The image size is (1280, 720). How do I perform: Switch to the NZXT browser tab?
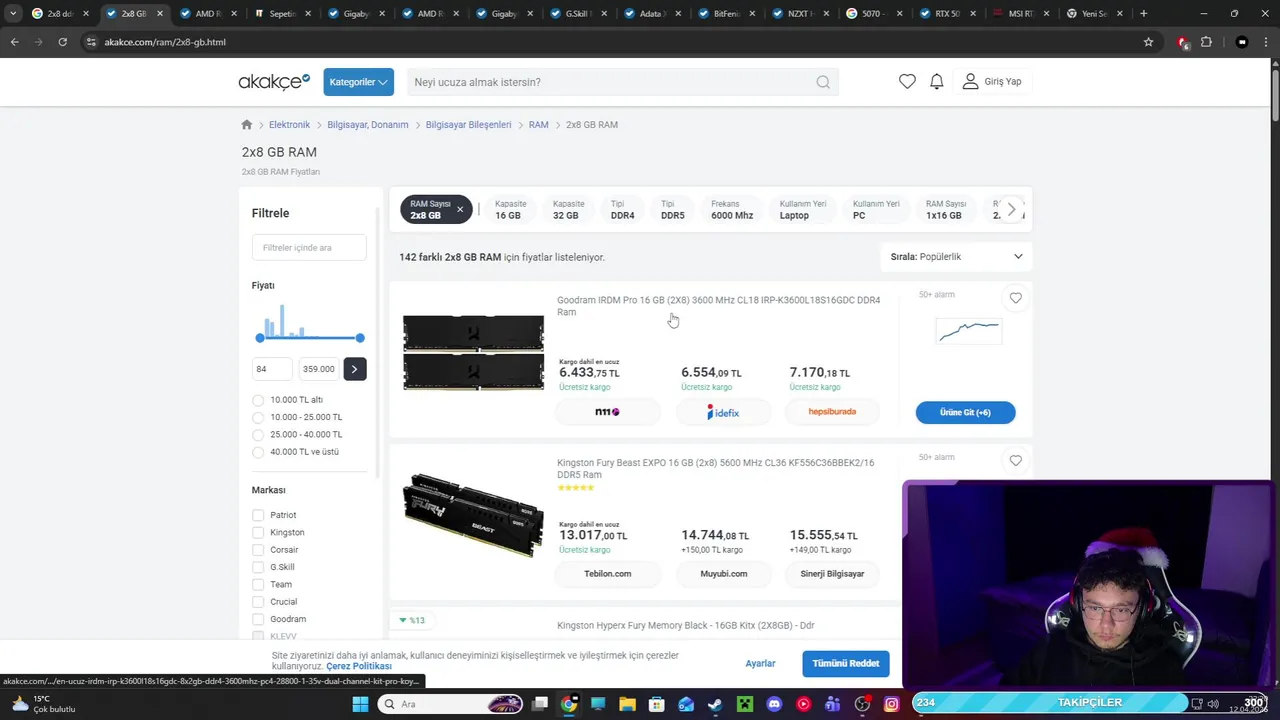click(800, 14)
